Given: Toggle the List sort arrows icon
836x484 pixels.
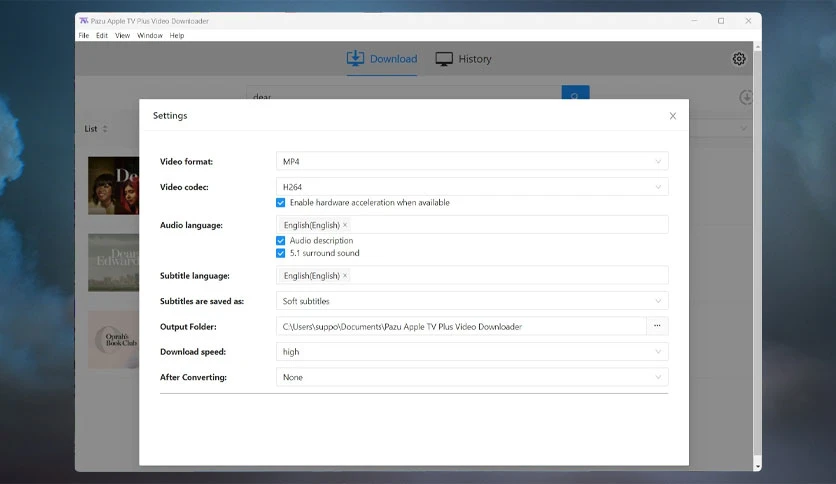Looking at the screenshot, I should point(105,128).
